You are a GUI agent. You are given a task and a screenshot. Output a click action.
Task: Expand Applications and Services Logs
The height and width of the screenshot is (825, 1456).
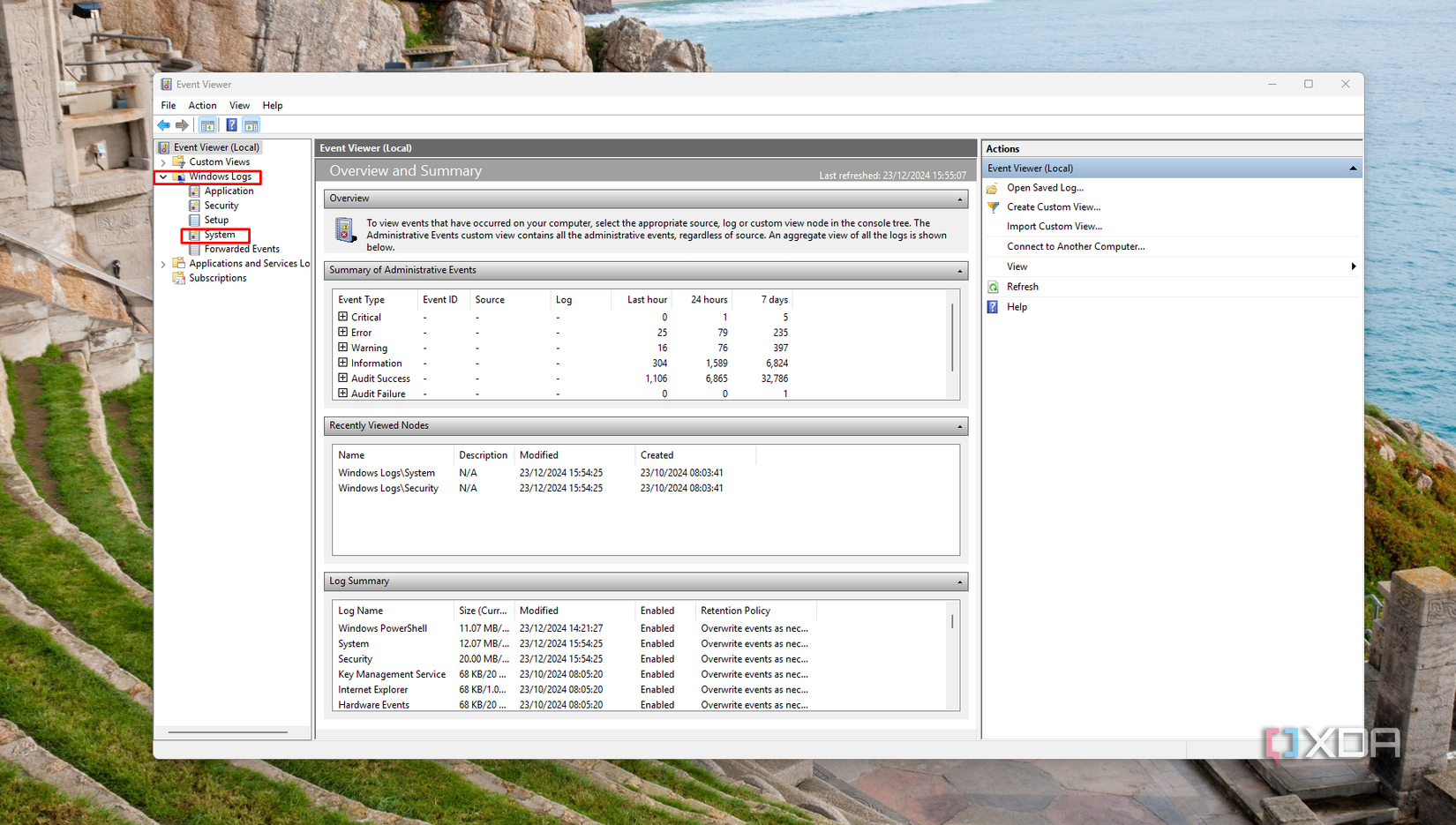(162, 263)
